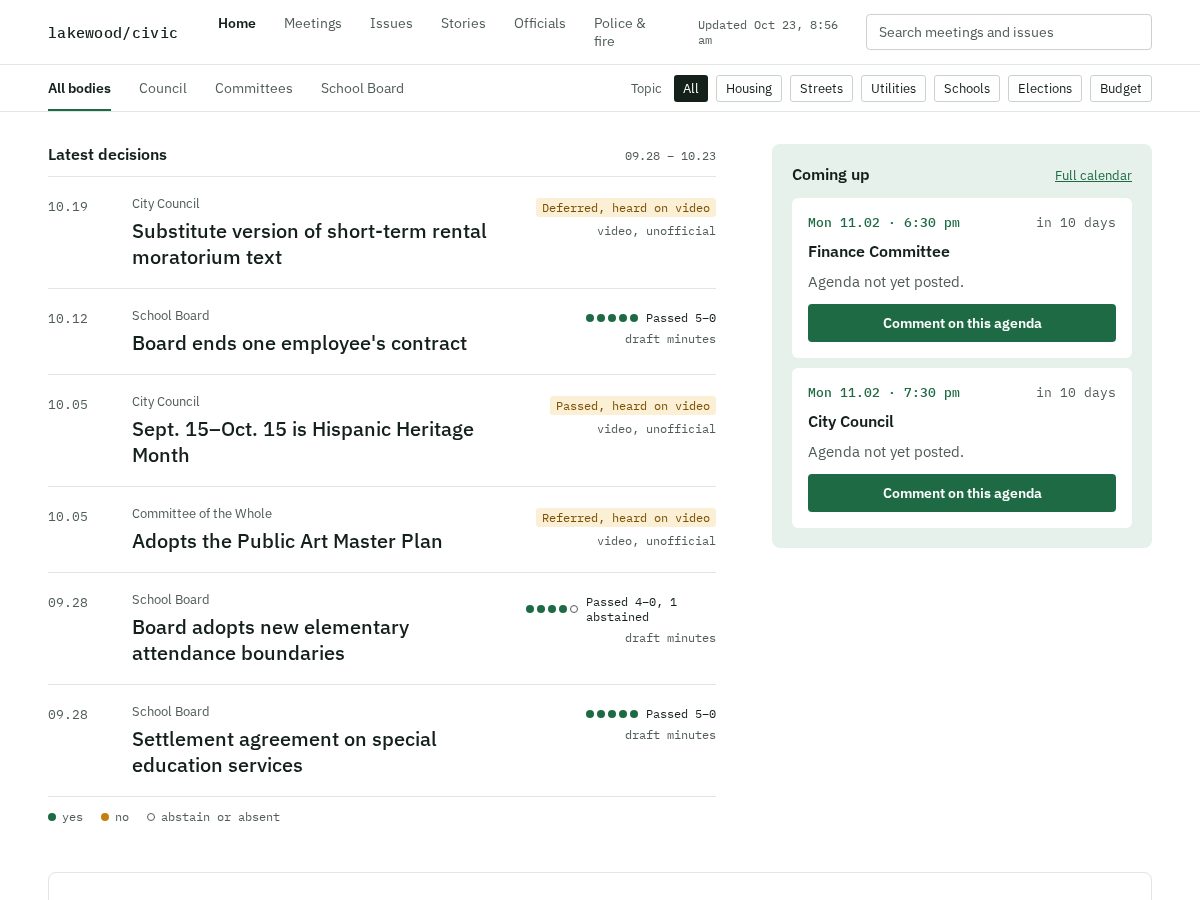
Task: Switch to the Committees tab
Action: [254, 88]
